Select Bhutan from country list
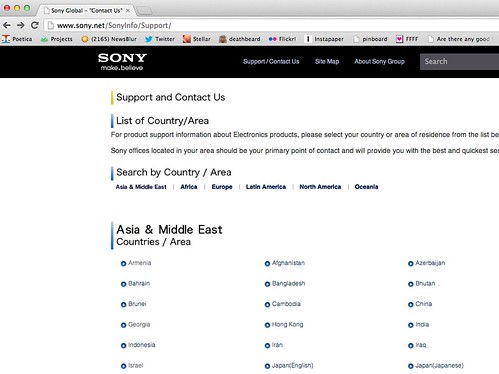The width and height of the screenshot is (499, 374). 422,284
